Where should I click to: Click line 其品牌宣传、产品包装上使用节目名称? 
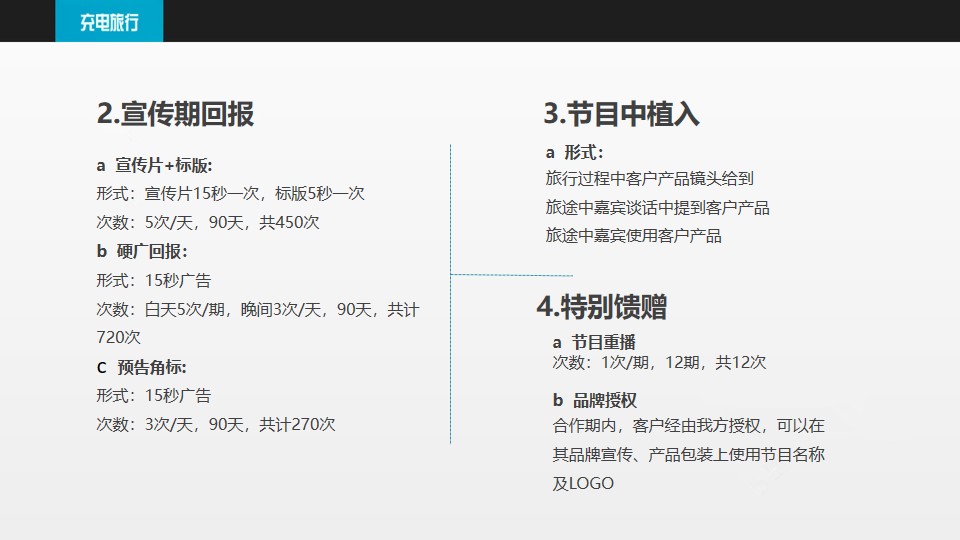(688, 454)
